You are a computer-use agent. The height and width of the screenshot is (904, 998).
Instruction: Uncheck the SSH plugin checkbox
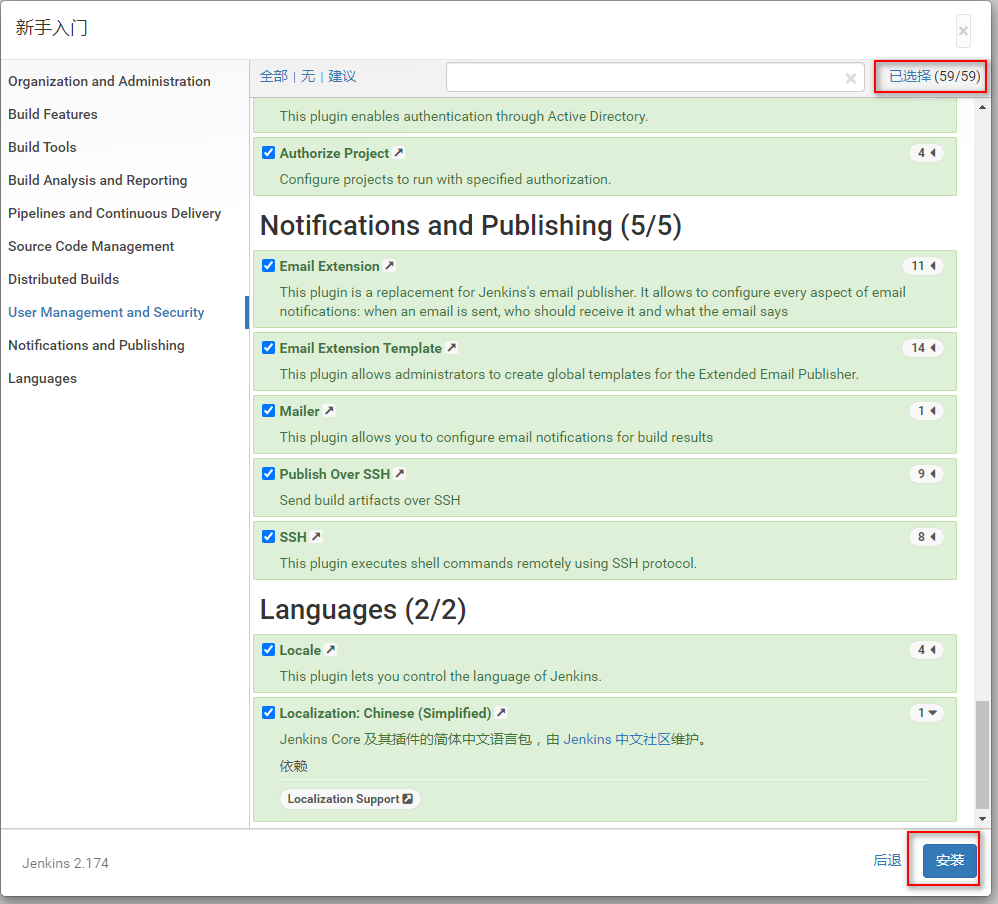click(x=269, y=537)
